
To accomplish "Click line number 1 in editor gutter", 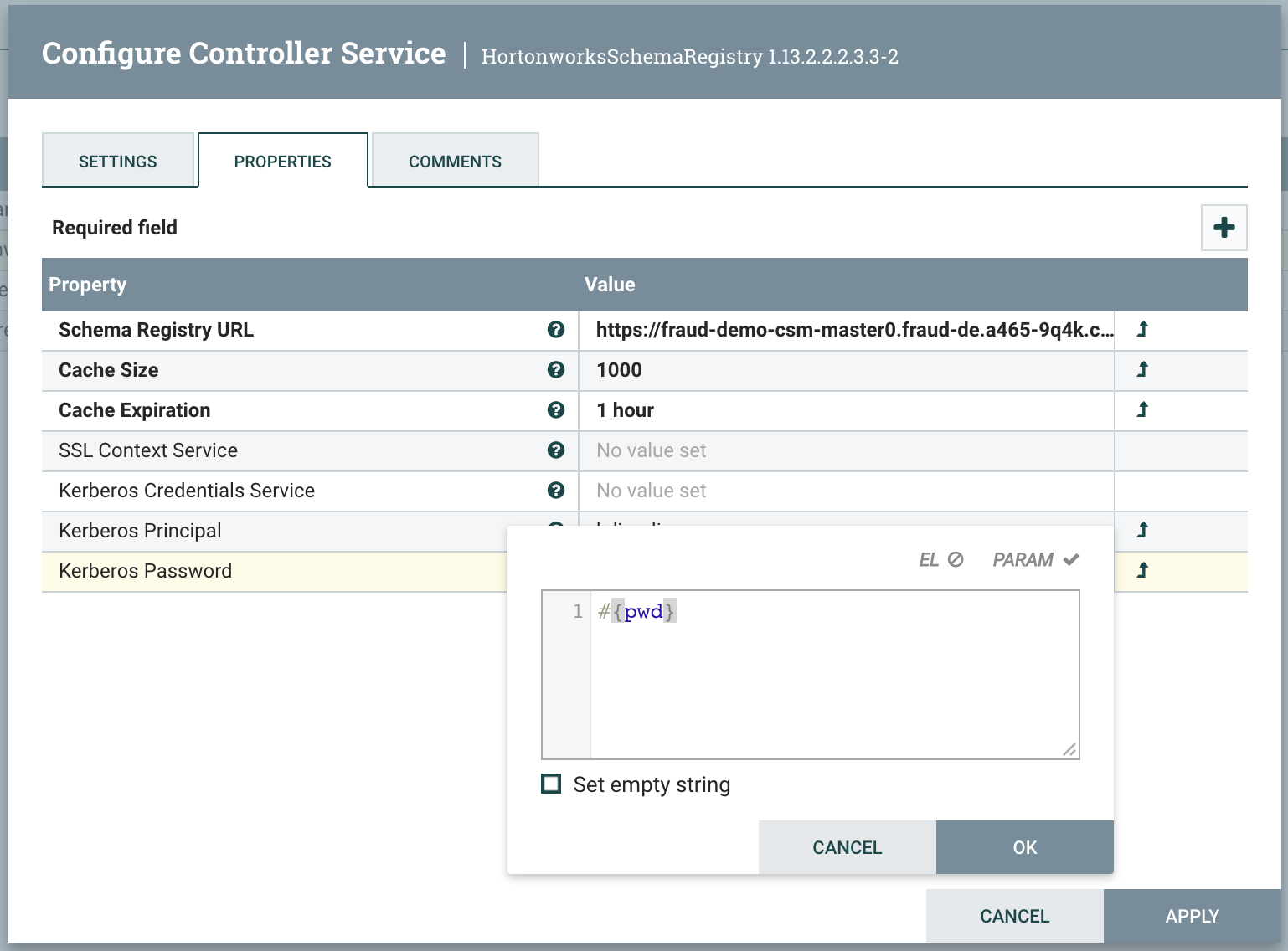I will tap(577, 612).
